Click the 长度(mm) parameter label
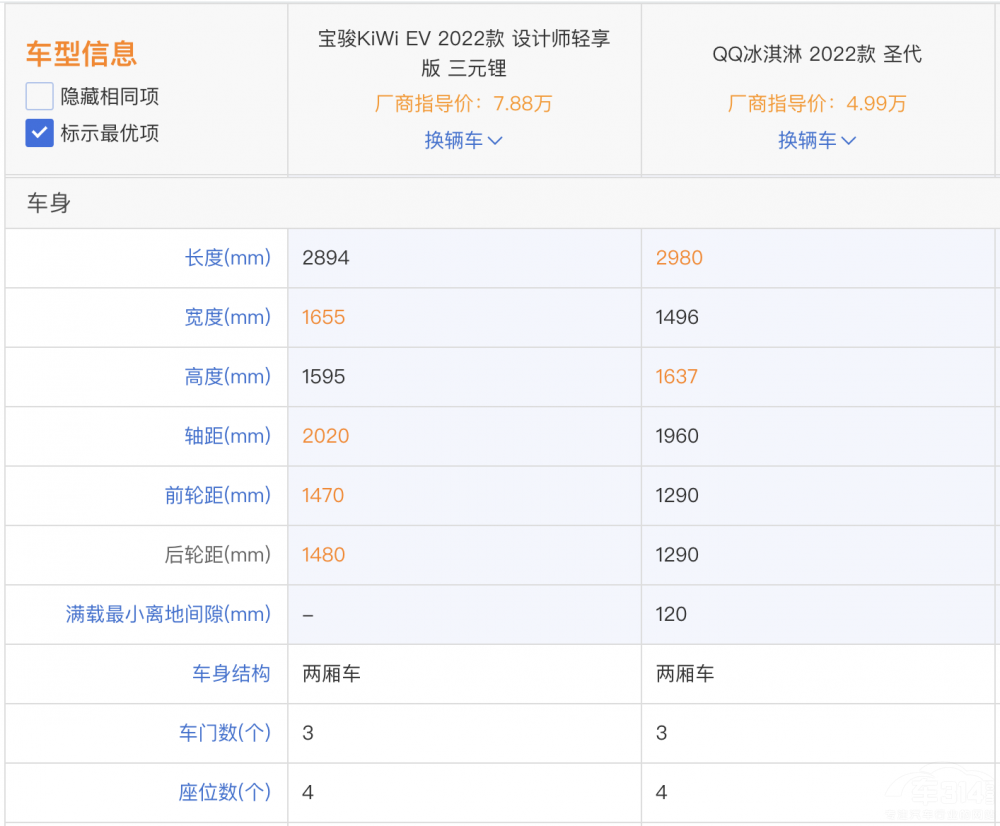 (228, 258)
